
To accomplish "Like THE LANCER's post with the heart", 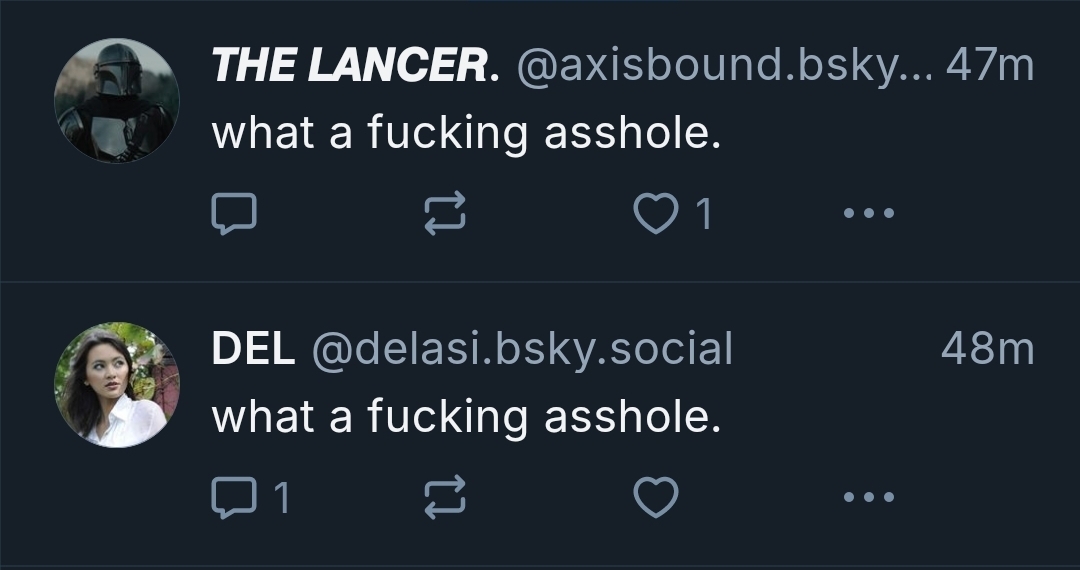I will pos(655,213).
